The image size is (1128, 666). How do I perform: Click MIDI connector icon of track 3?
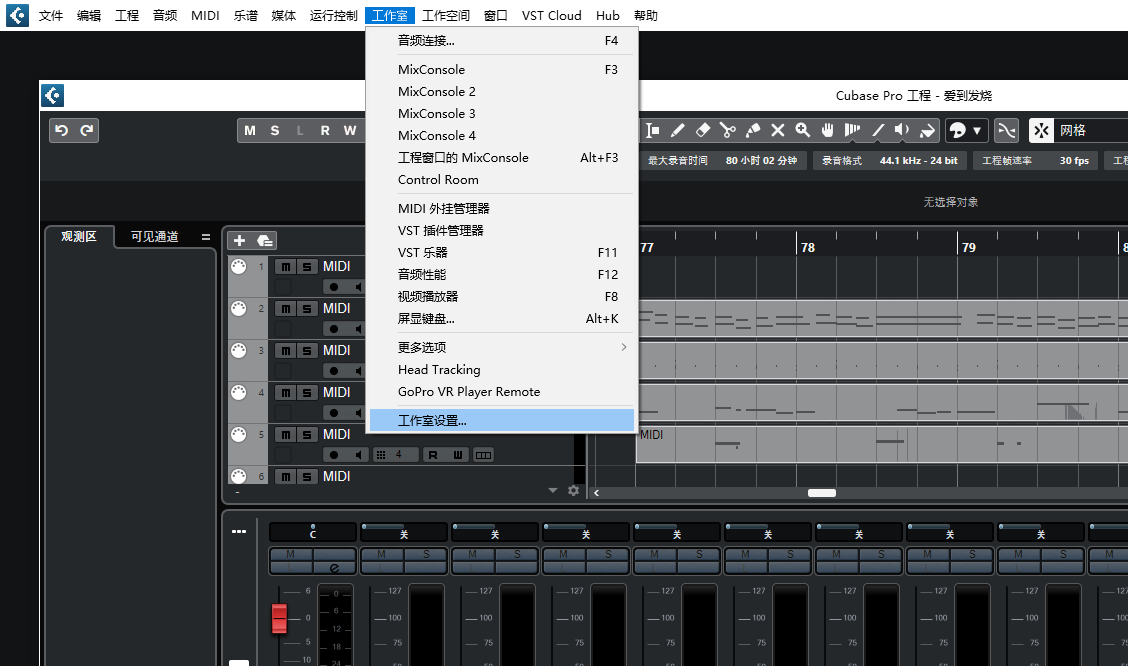(x=239, y=351)
